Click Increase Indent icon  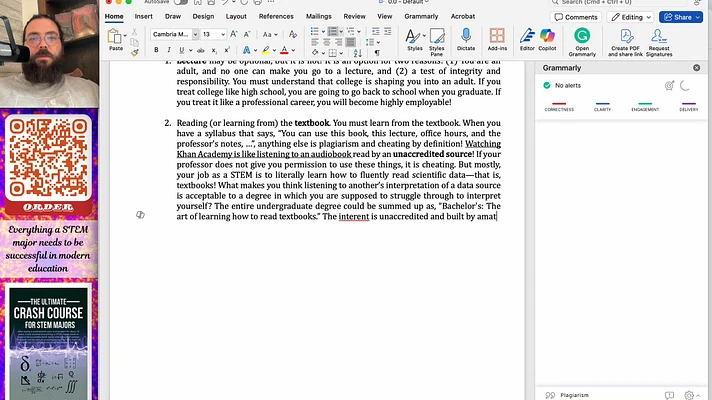click(387, 31)
